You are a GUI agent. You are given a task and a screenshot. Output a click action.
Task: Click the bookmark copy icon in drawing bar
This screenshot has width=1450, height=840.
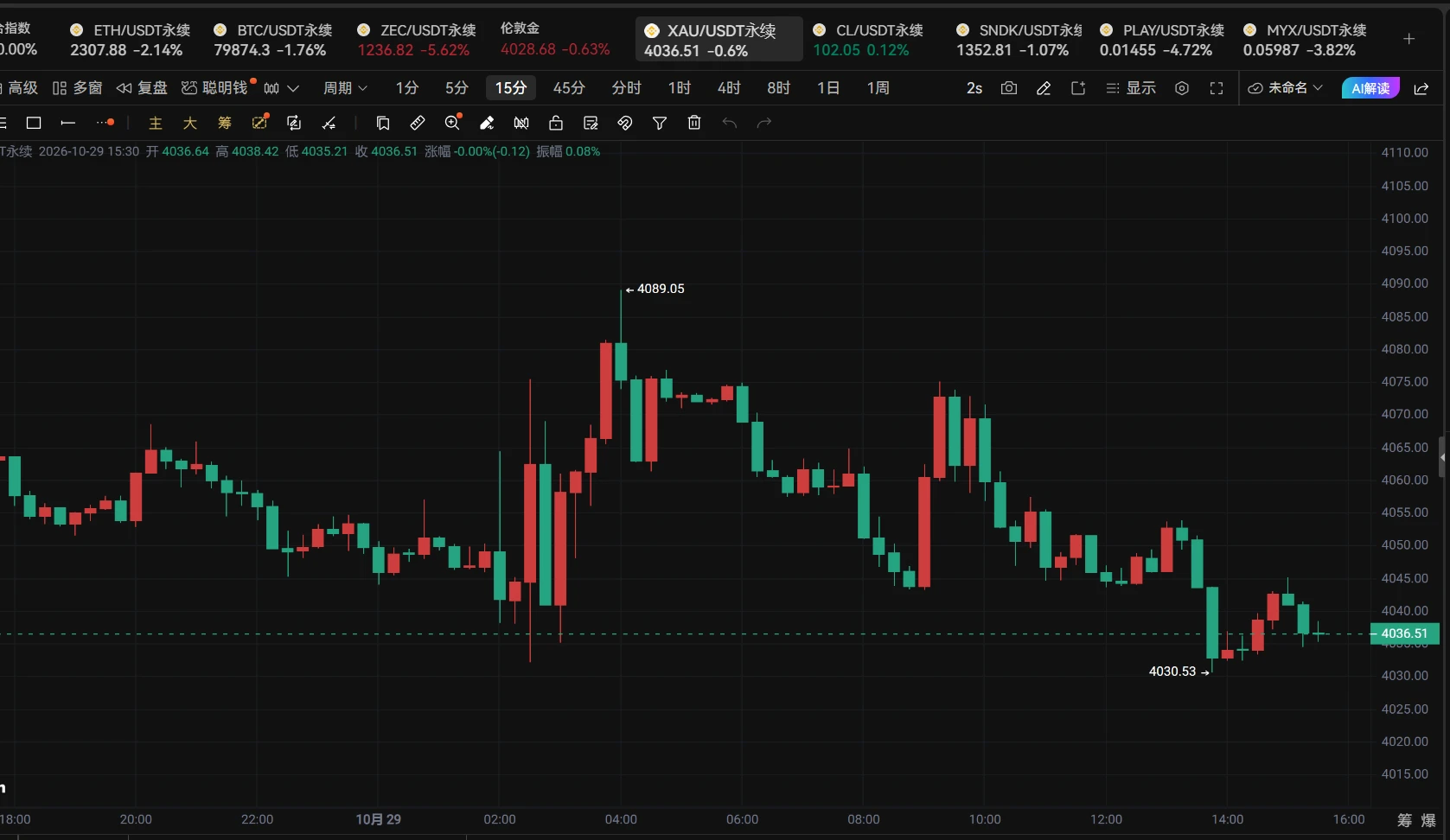(x=383, y=123)
